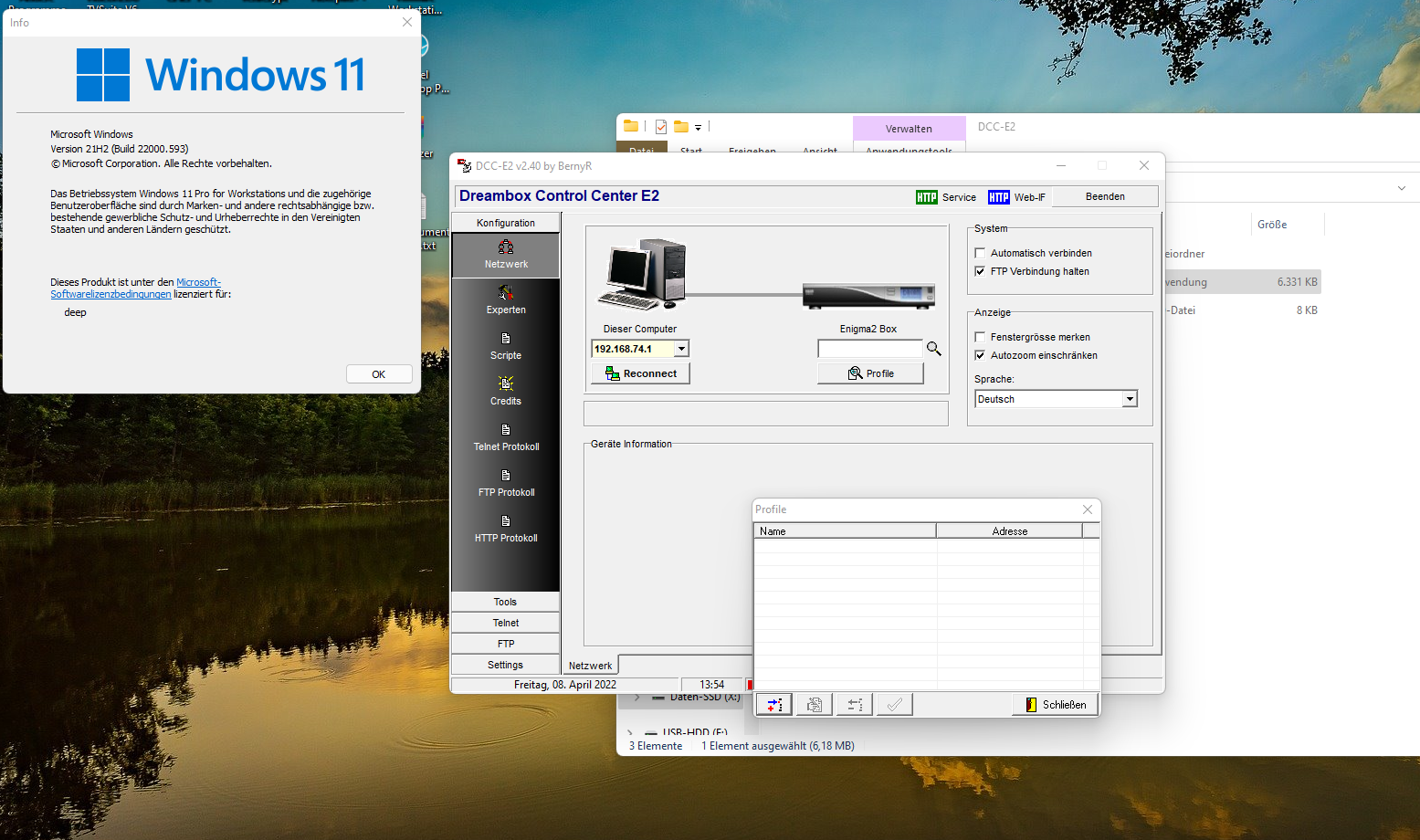Viewport: 1420px width, 840px height.
Task: Switch to the FTP section
Action: click(506, 644)
